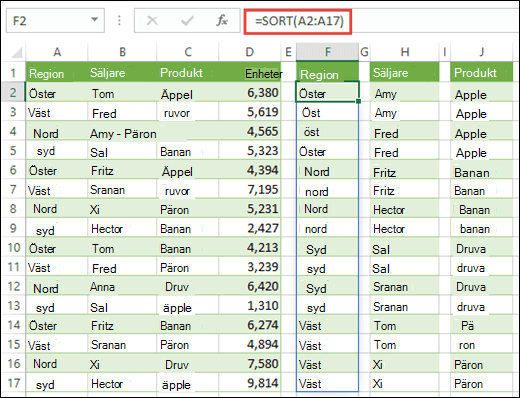Click Sal in cell H10
This screenshot has height=398, width=520.
point(381,250)
